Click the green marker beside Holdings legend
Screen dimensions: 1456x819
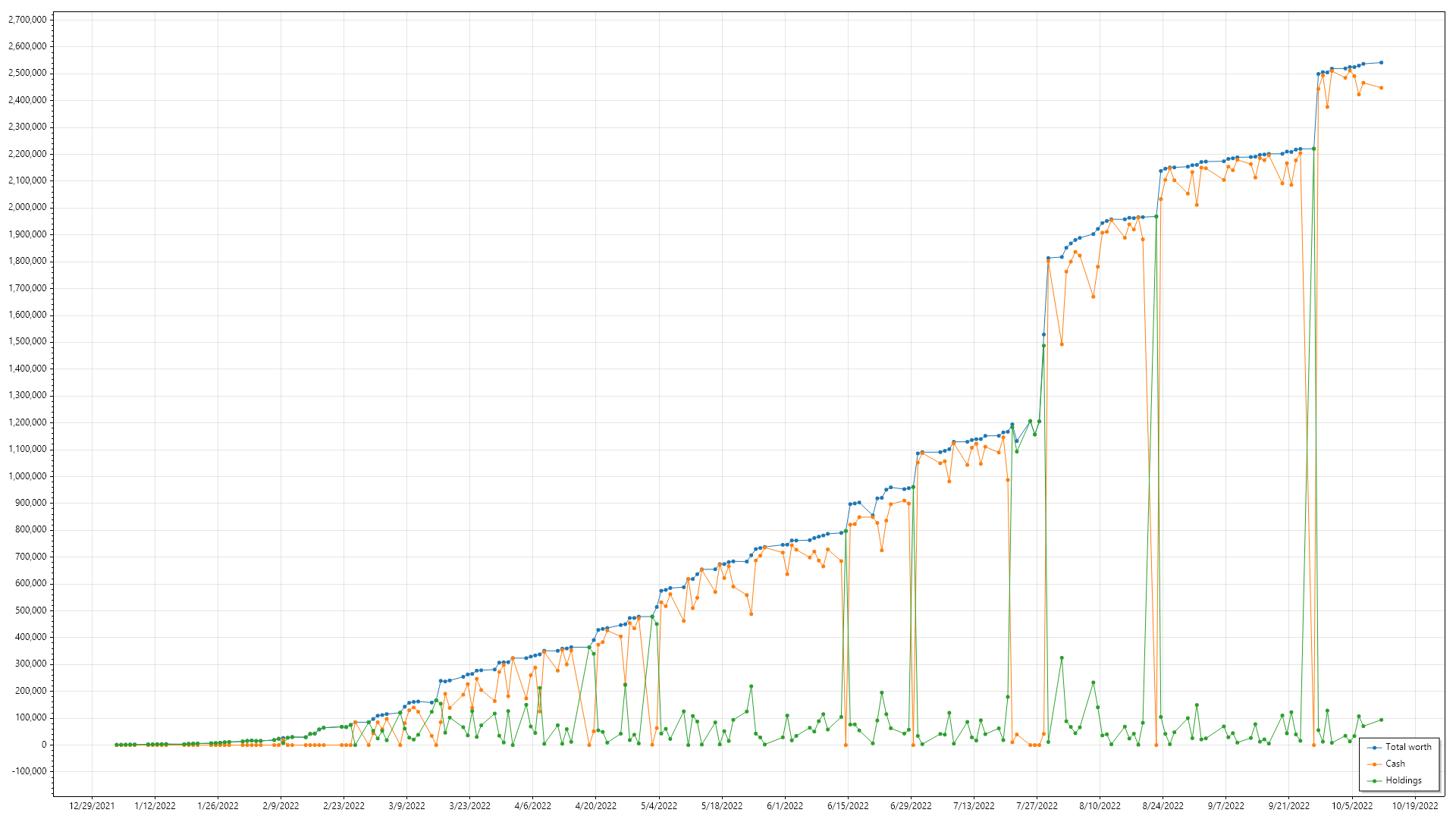1374,780
